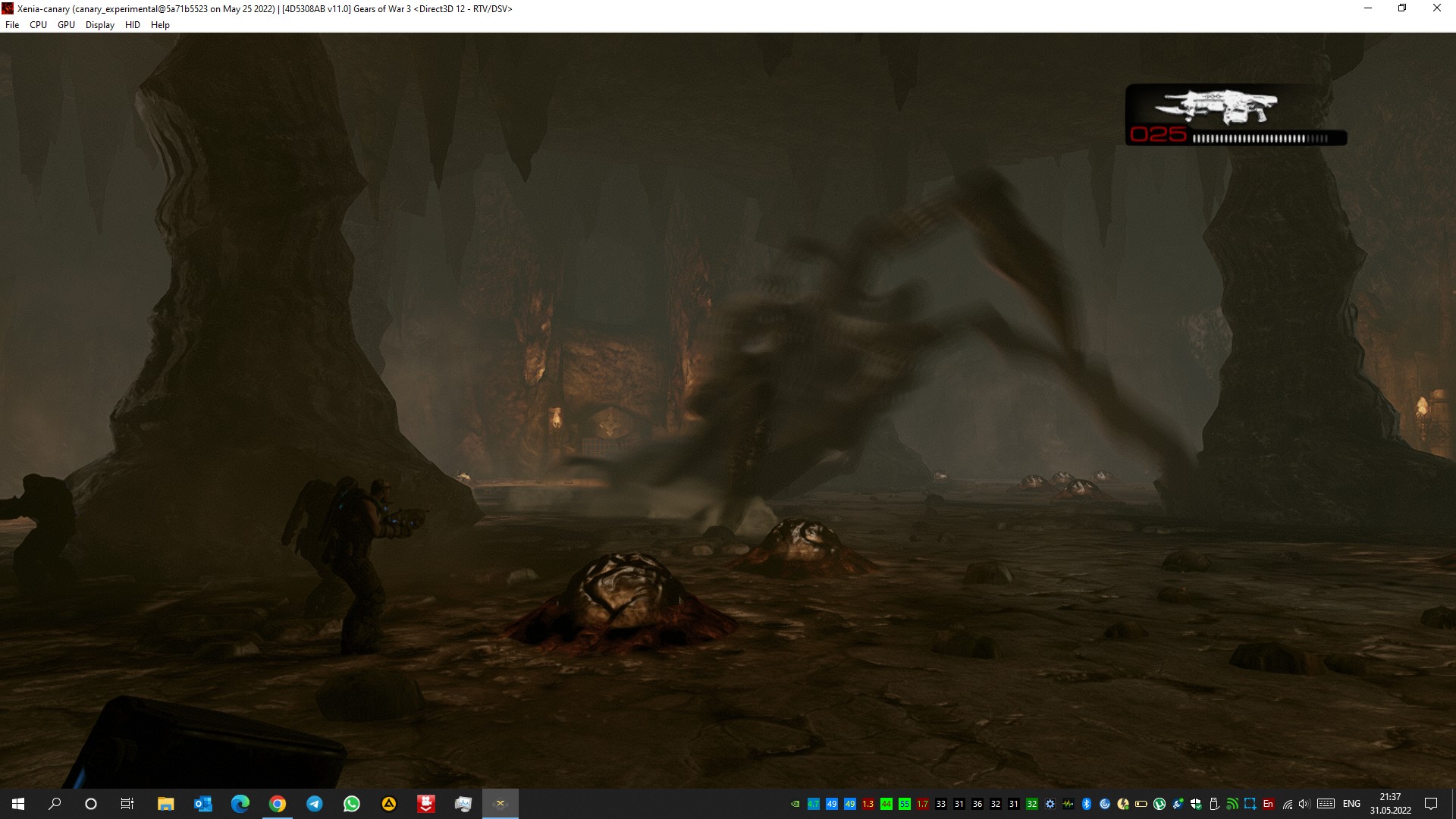Viewport: 1456px width, 819px height.
Task: Open WhatsApp from the taskbar
Action: [x=351, y=804]
